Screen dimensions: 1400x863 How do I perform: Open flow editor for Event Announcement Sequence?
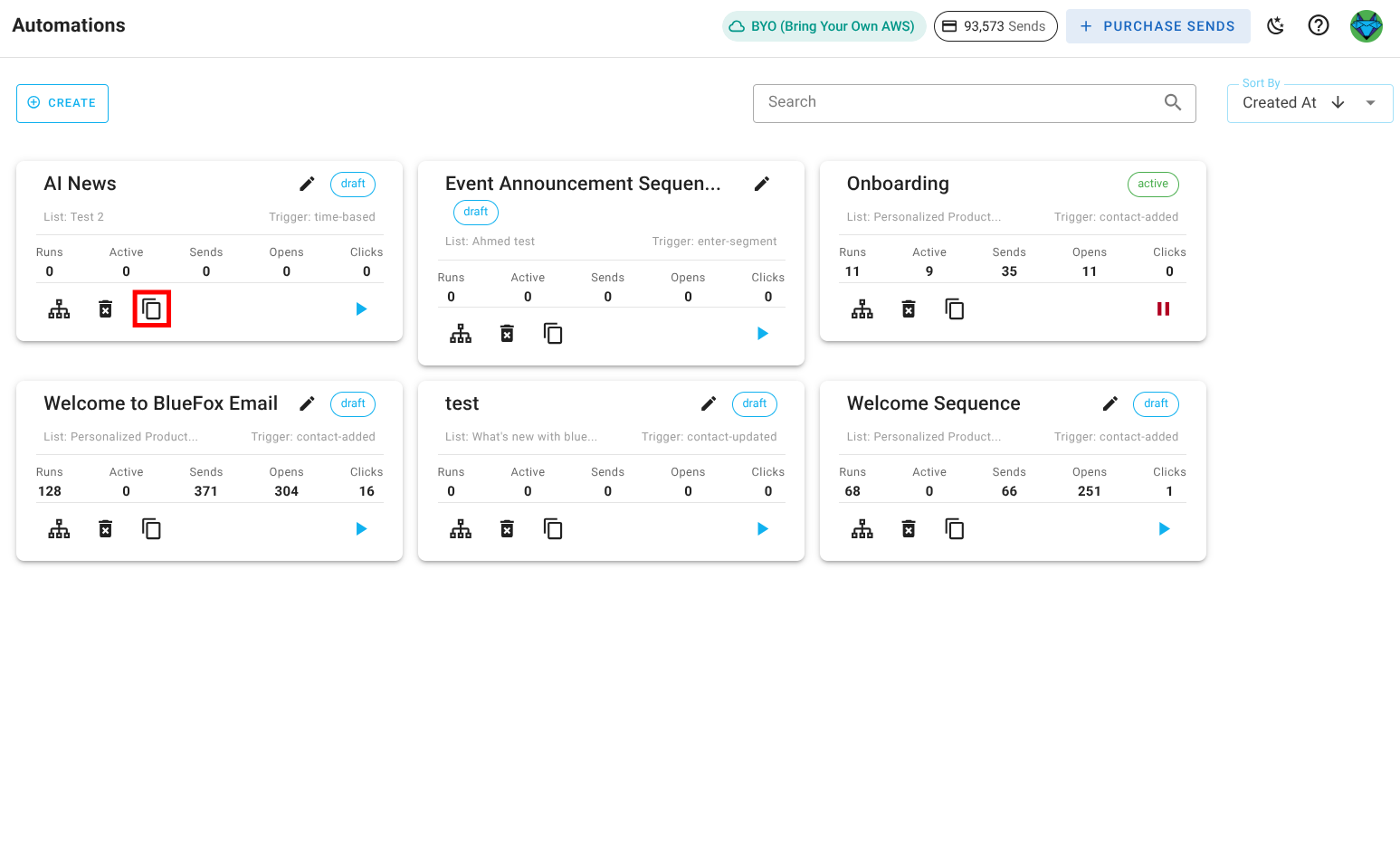pos(461,334)
